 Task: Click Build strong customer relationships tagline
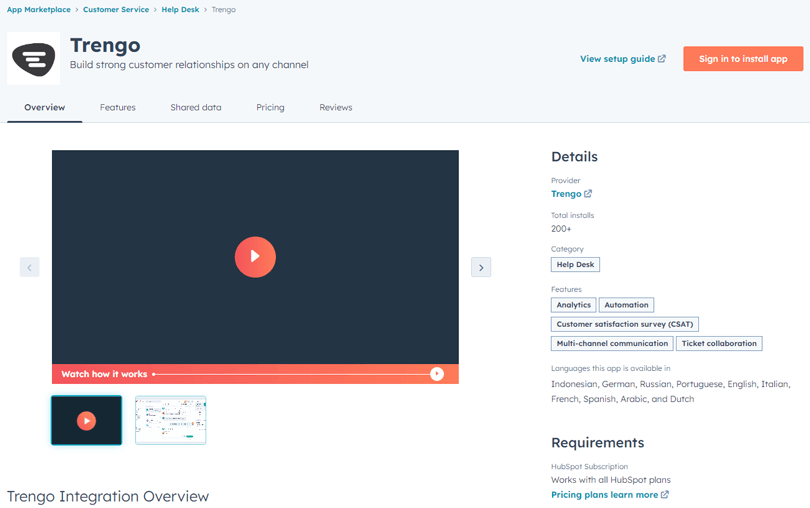tap(189, 65)
